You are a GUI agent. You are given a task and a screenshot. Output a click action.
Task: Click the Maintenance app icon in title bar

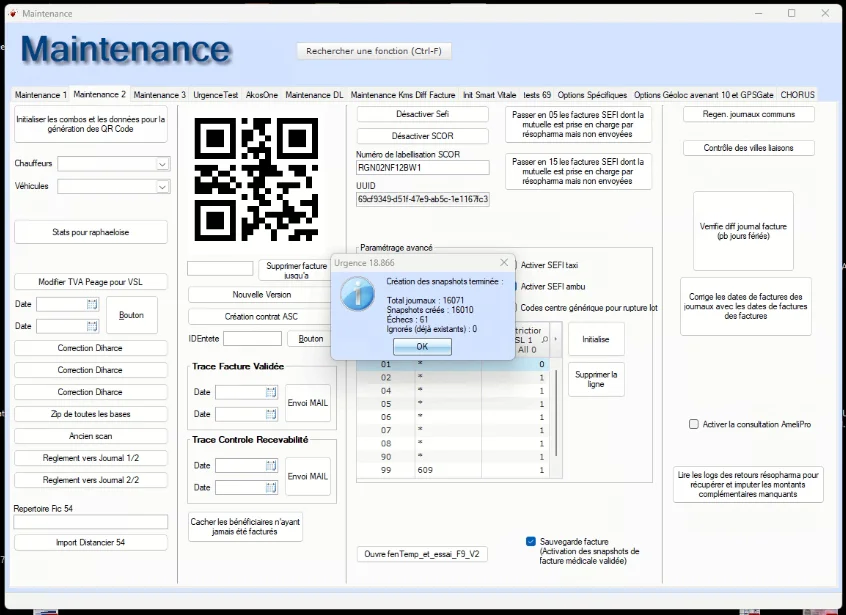(x=12, y=13)
